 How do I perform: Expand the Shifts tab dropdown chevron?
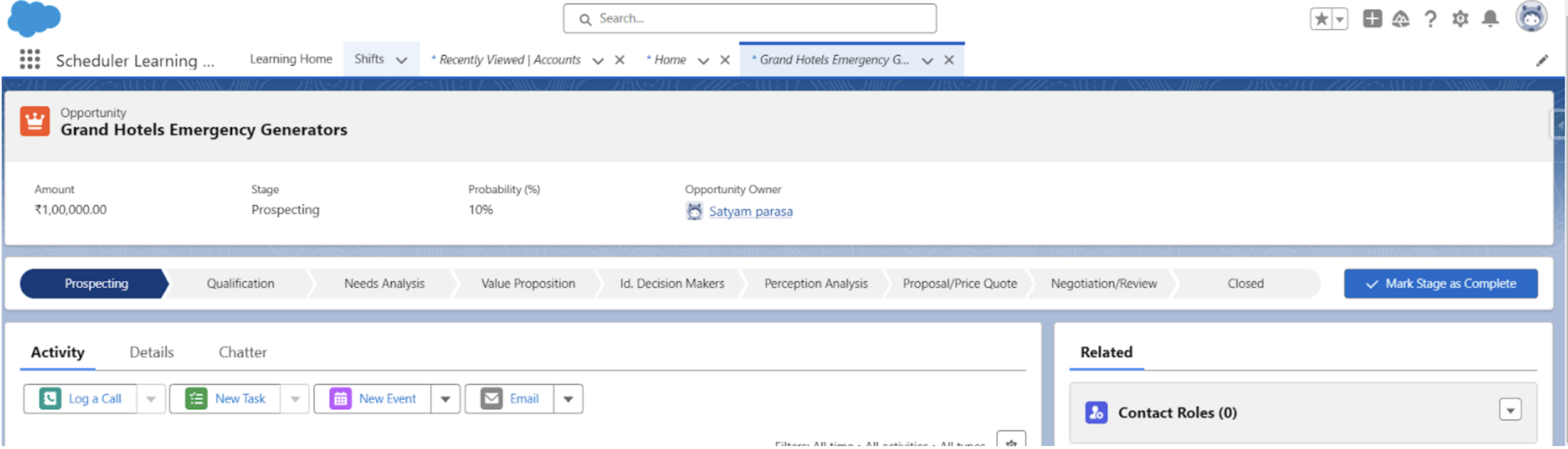point(401,60)
